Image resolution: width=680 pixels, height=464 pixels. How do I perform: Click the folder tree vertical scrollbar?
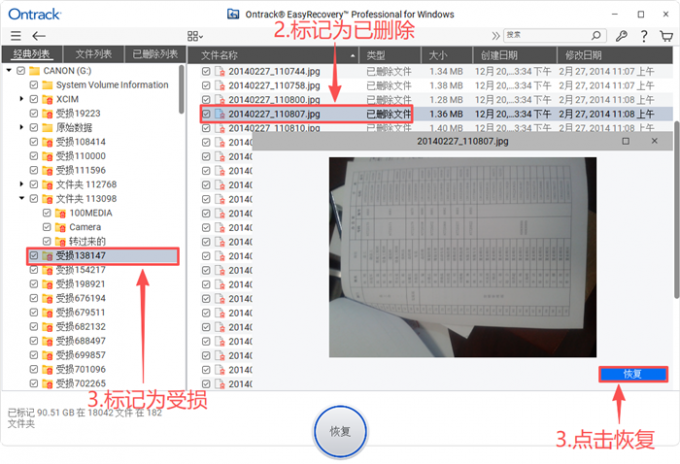(181, 89)
